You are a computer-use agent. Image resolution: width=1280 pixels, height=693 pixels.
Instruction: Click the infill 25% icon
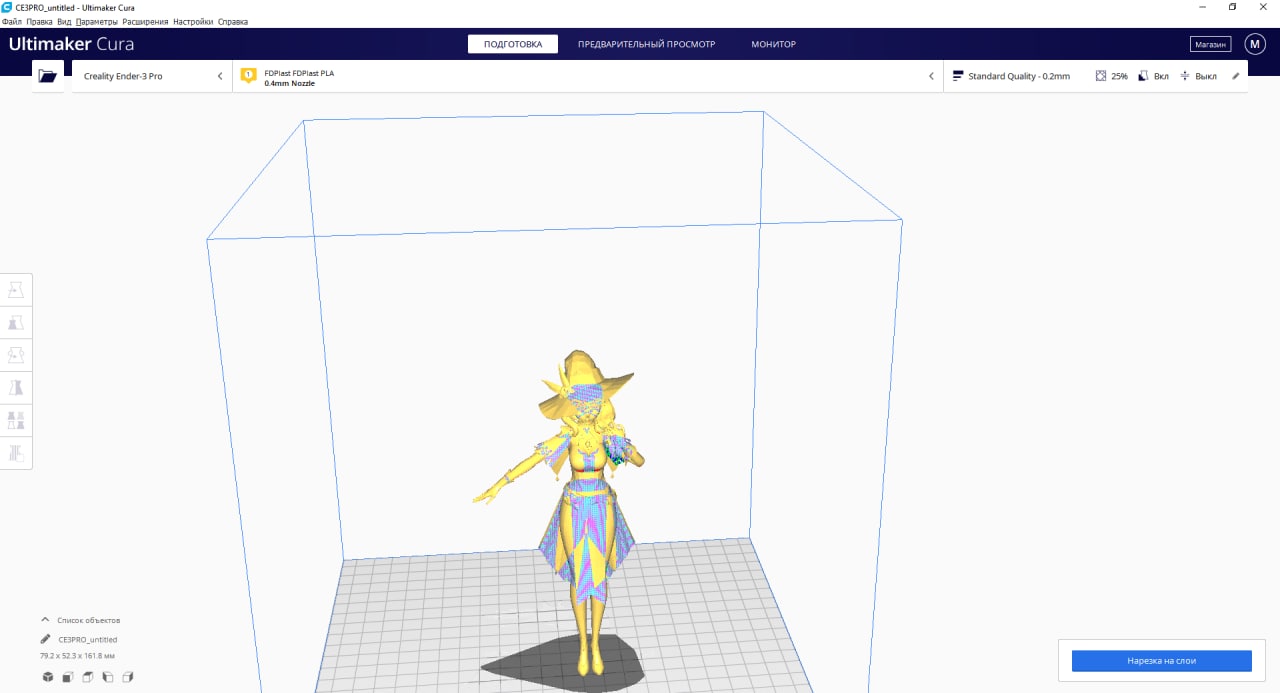coord(1101,76)
